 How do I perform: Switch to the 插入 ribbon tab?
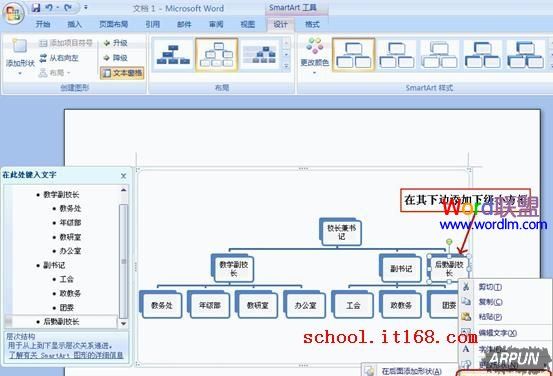tap(74, 24)
